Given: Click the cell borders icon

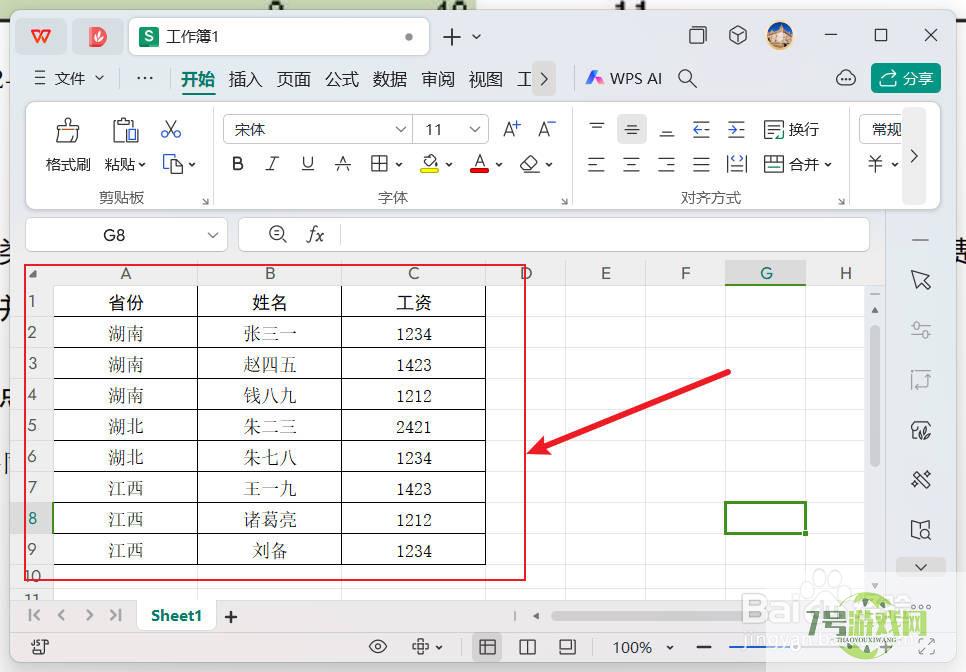Looking at the screenshot, I should pos(379,164).
